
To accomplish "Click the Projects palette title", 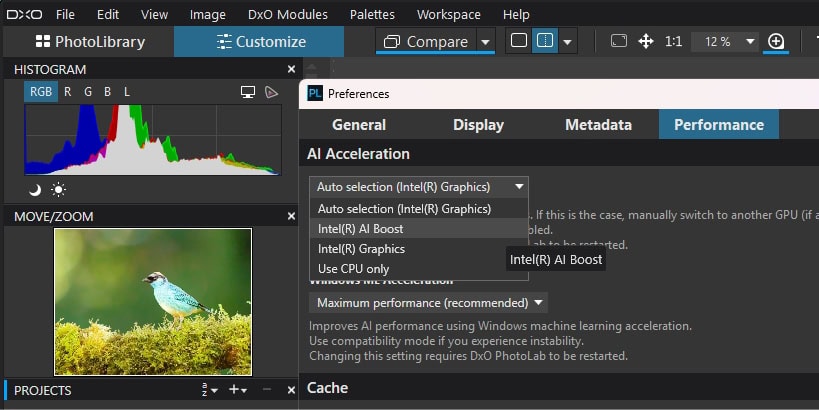I will click(x=43, y=390).
